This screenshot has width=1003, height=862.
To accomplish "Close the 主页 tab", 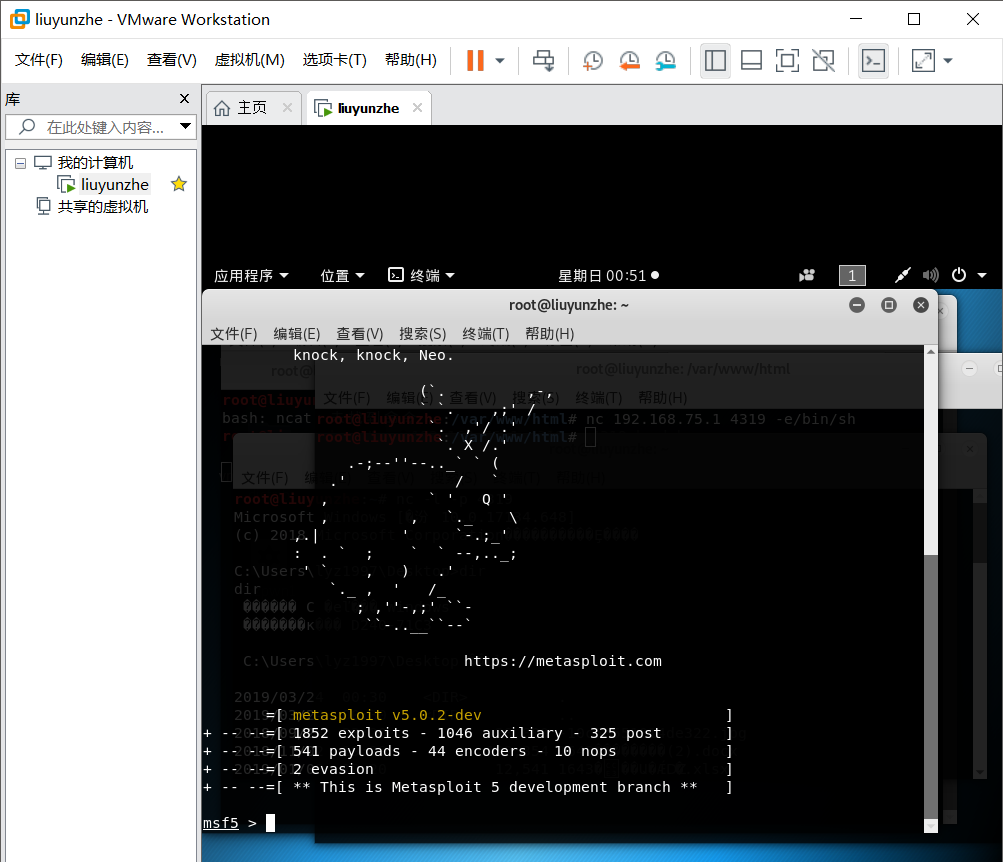I will [x=288, y=107].
